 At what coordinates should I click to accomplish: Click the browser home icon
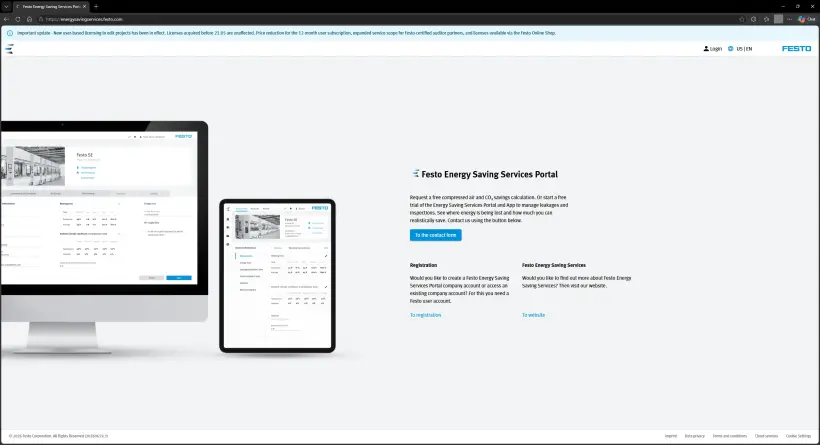(29, 19)
